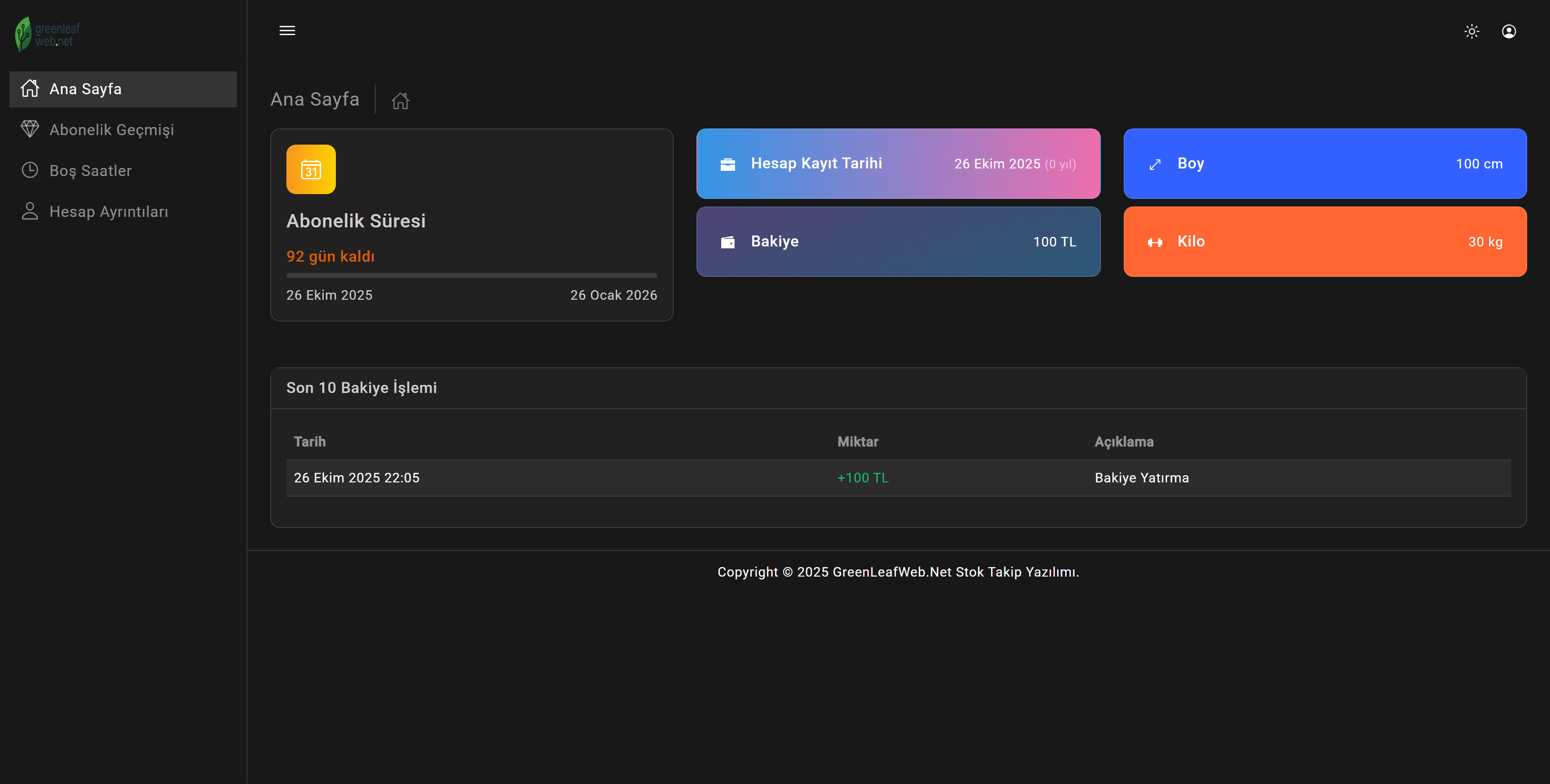Click the house icon beside Ana Sayfa
This screenshot has width=1550, height=784.
(30, 88)
